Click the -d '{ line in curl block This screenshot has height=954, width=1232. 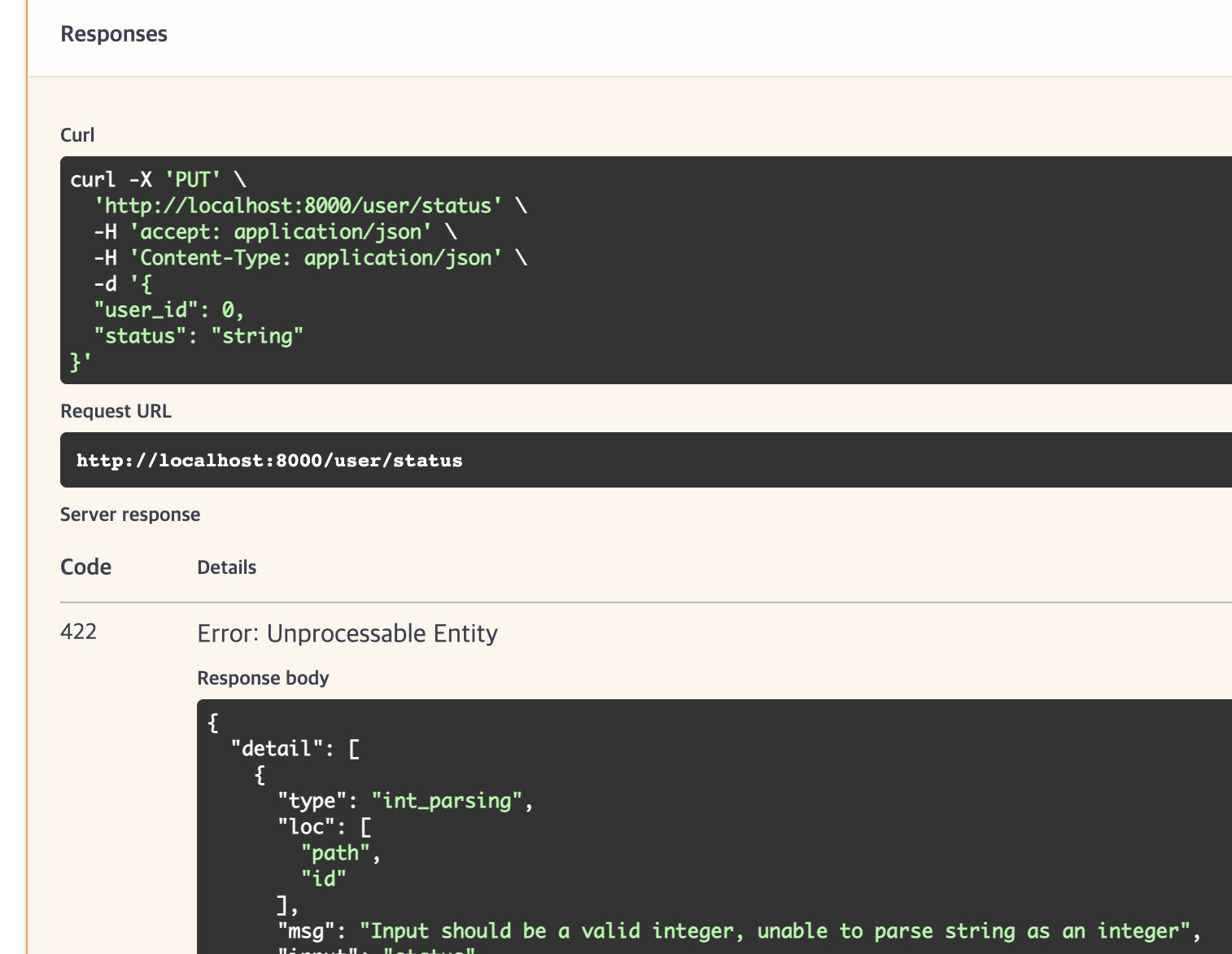123,283
